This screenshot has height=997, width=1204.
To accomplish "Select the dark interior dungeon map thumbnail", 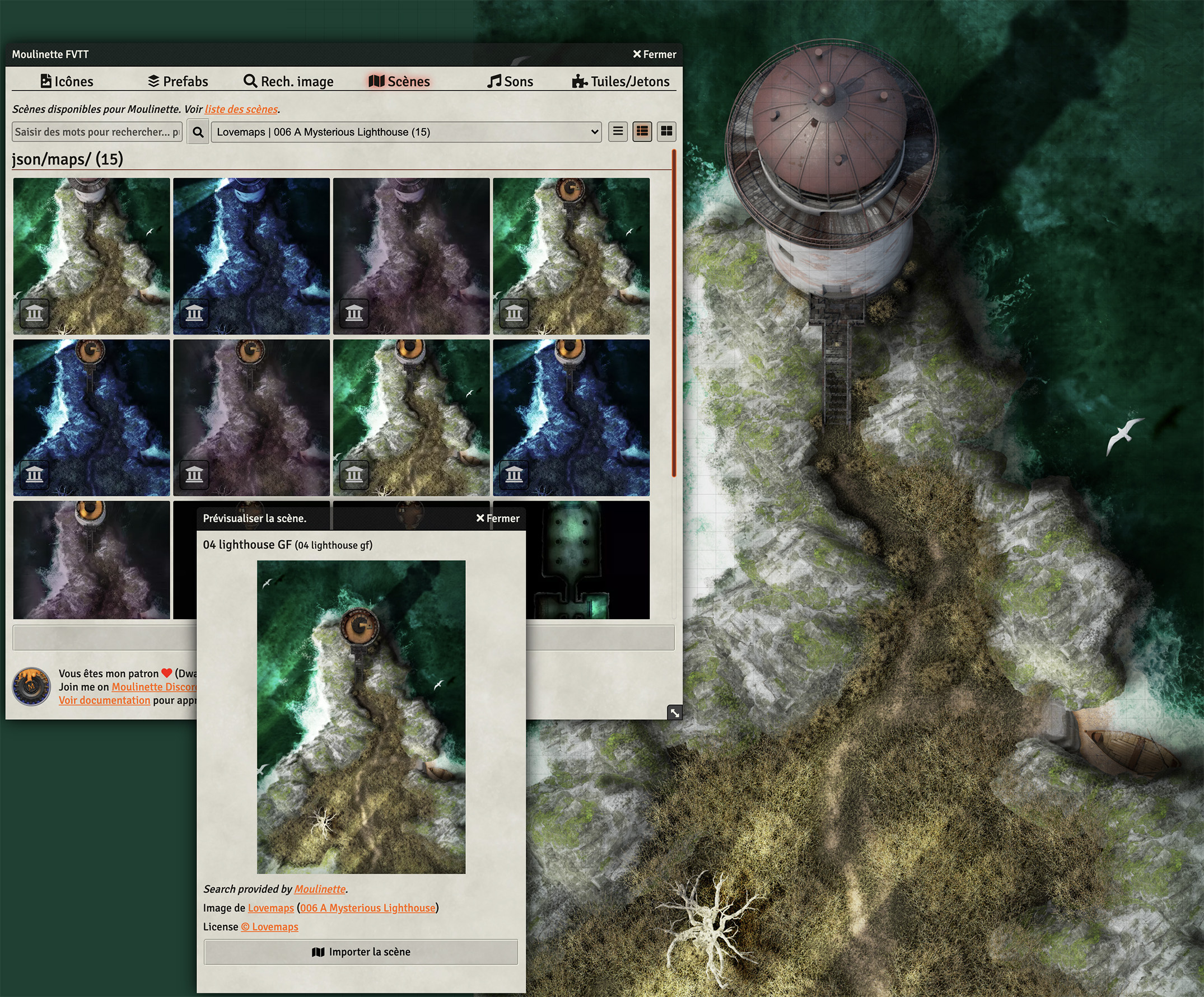I will [587, 560].
